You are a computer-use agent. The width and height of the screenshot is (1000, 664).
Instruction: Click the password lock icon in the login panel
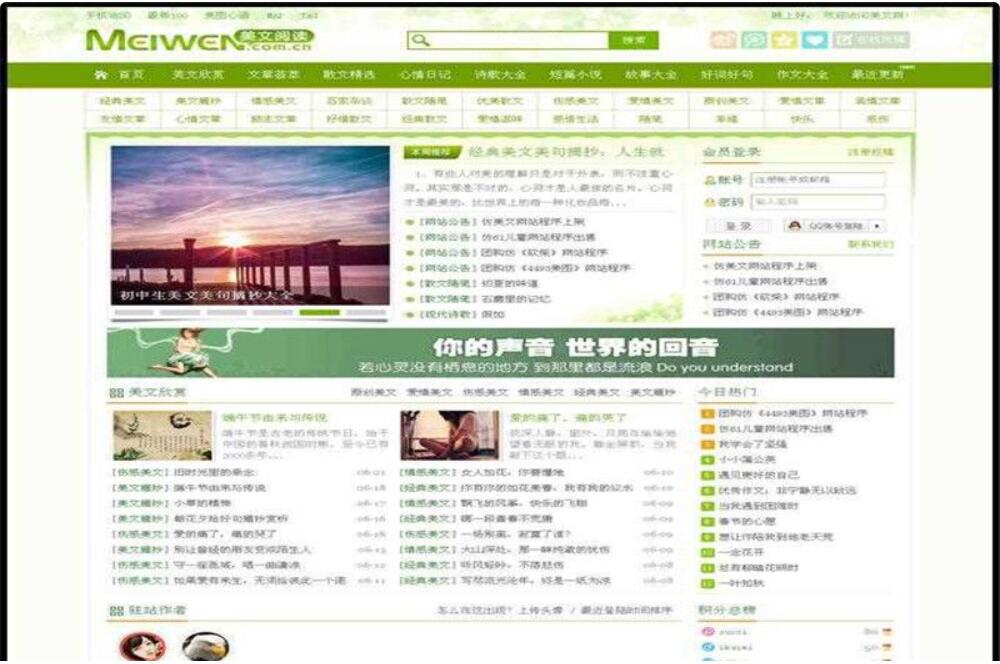(x=710, y=203)
